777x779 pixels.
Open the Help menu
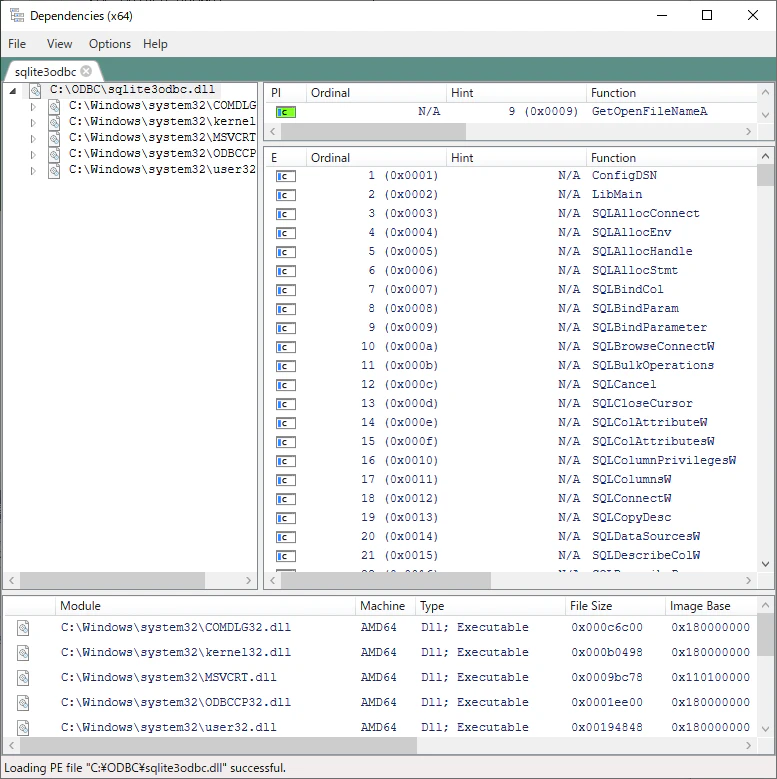[x=155, y=44]
